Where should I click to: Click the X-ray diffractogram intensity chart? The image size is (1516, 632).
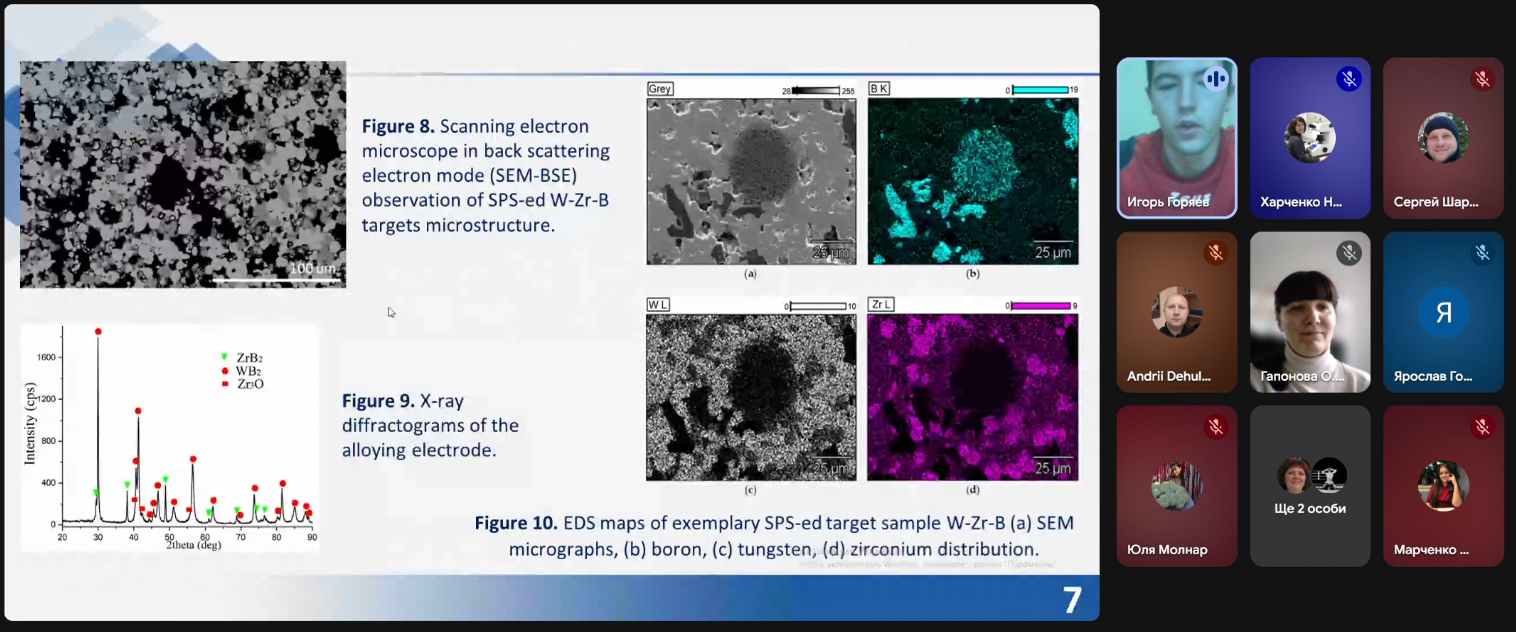coord(170,437)
